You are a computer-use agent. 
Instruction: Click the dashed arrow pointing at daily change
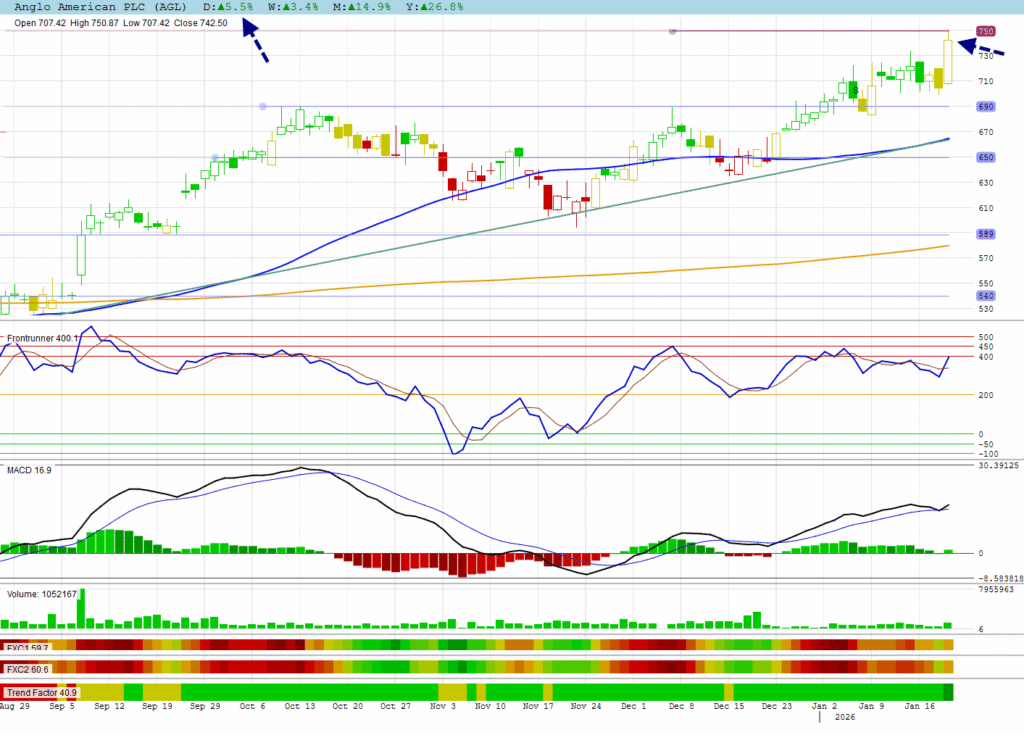pos(255,45)
